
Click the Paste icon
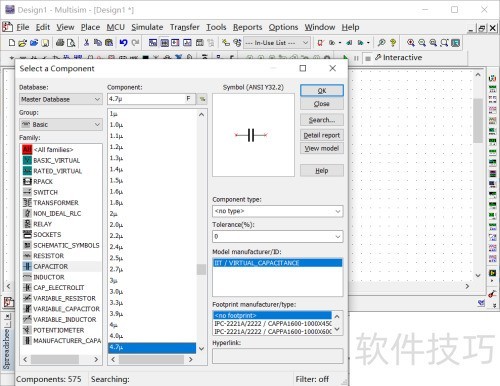pyautogui.click(x=109, y=43)
